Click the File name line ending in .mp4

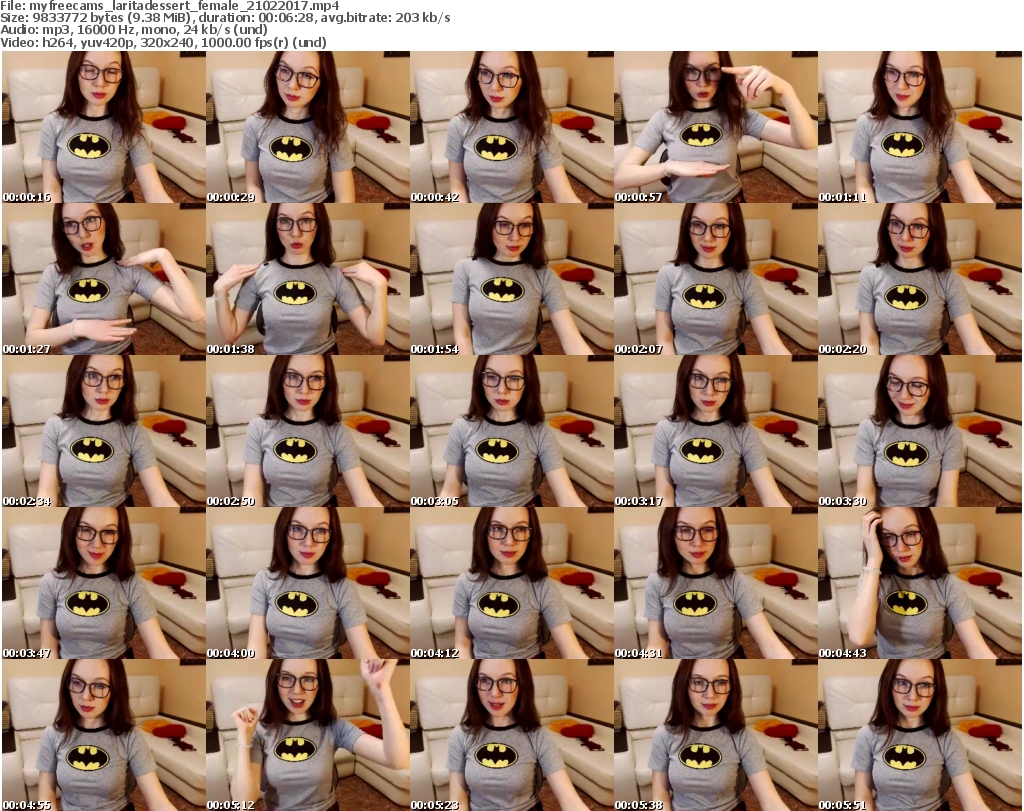coord(170,6)
